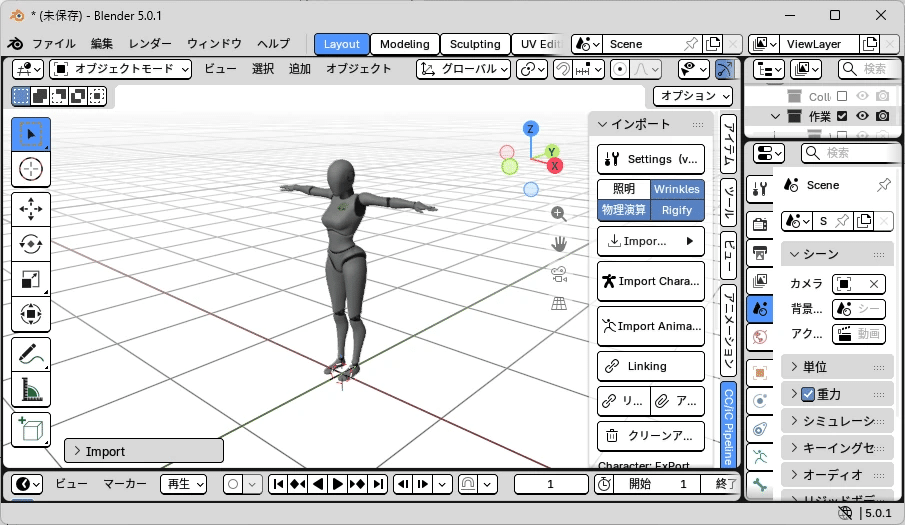
Task: Select the Transform tool
Action: point(31,314)
